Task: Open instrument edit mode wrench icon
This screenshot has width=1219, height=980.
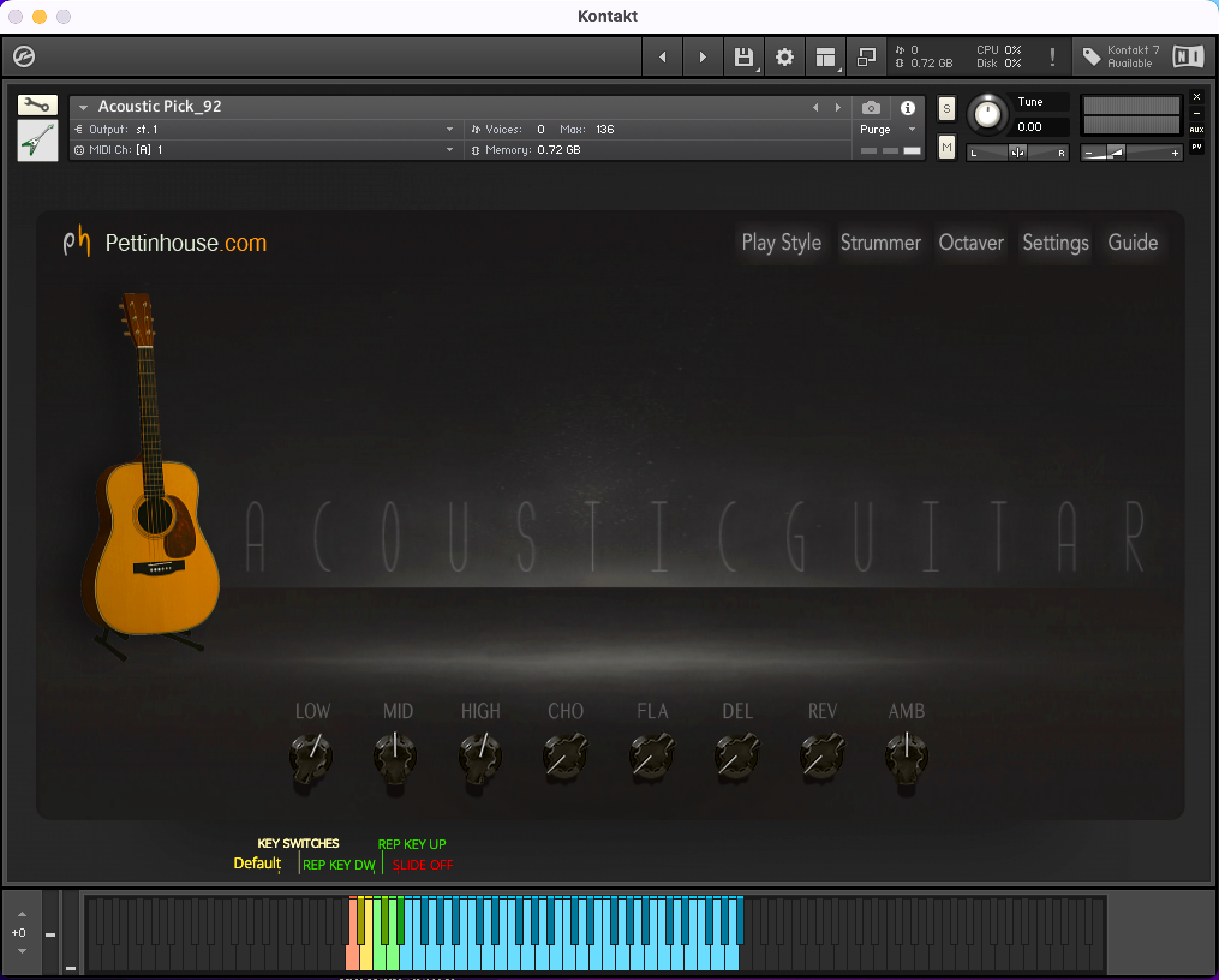Action: pos(37,106)
